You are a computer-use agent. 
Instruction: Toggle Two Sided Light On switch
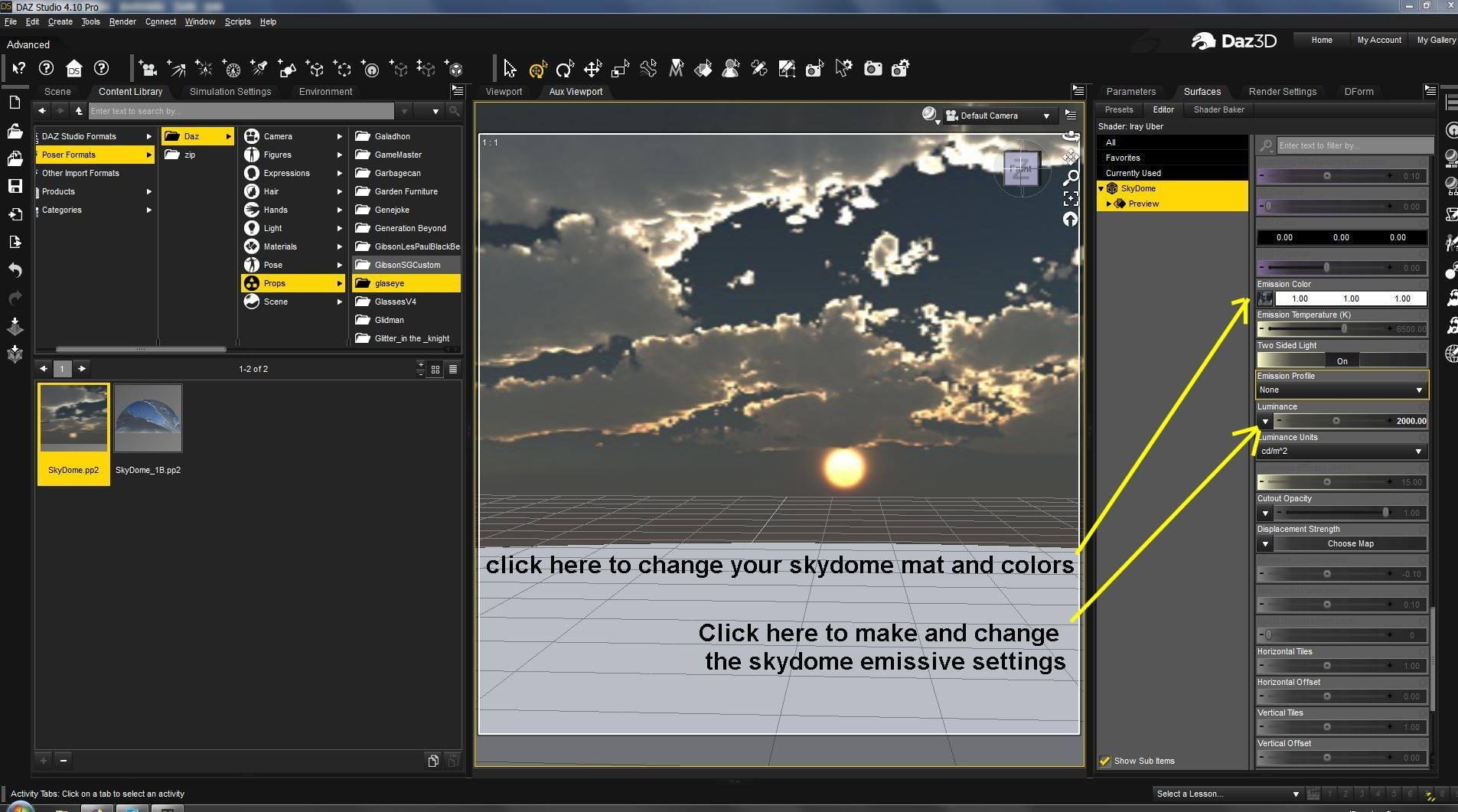click(x=1342, y=360)
